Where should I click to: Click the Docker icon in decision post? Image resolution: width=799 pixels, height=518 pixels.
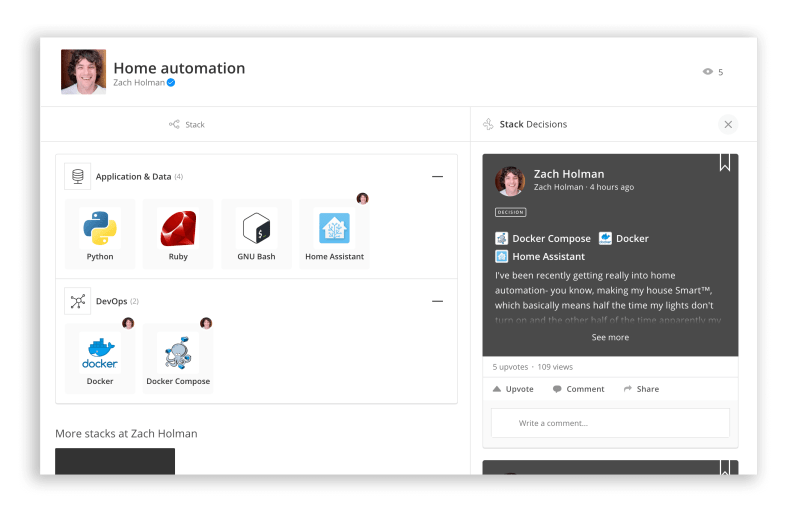point(605,238)
